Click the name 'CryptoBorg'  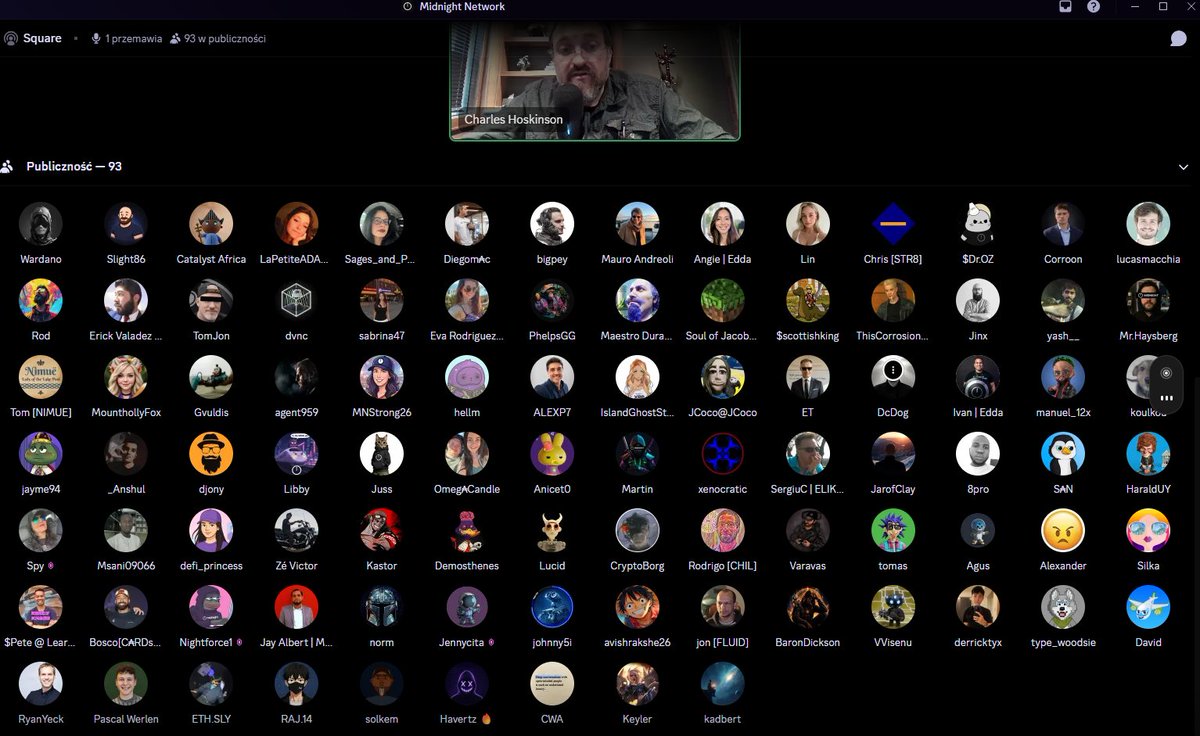coord(637,566)
